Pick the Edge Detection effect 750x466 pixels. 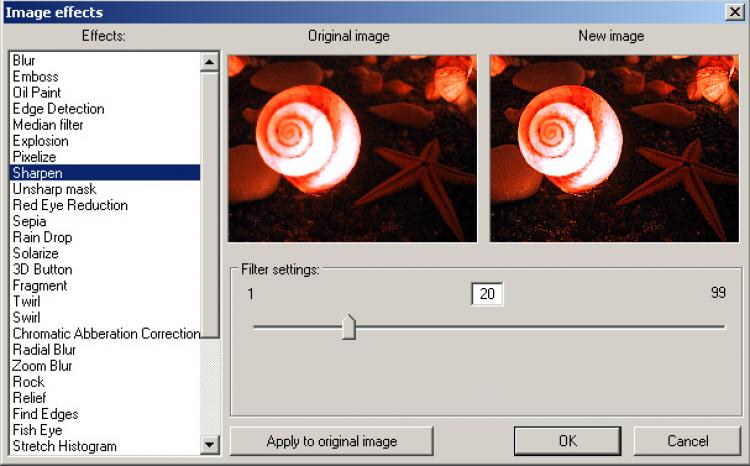pyautogui.click(x=58, y=109)
